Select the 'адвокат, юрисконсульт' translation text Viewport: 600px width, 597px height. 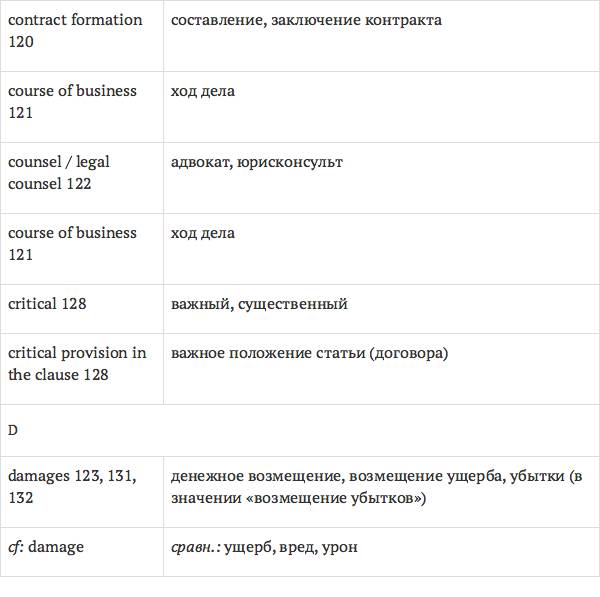[257, 162]
